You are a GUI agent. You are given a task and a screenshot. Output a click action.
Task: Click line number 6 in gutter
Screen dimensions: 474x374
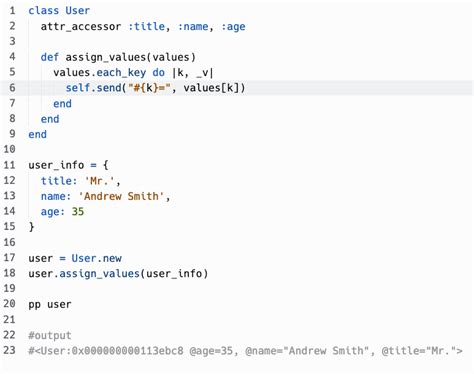click(x=12, y=88)
